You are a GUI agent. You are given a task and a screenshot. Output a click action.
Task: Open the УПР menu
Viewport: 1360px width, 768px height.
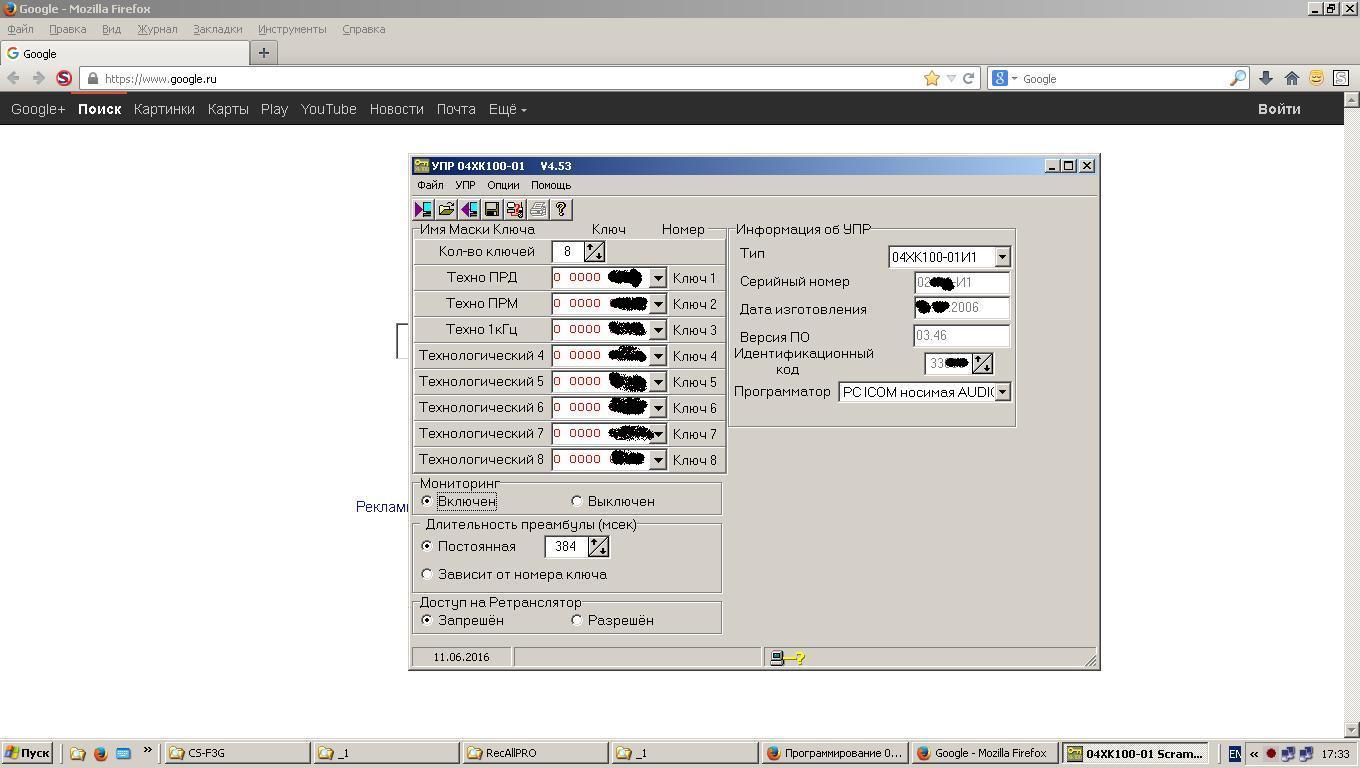[x=465, y=185]
